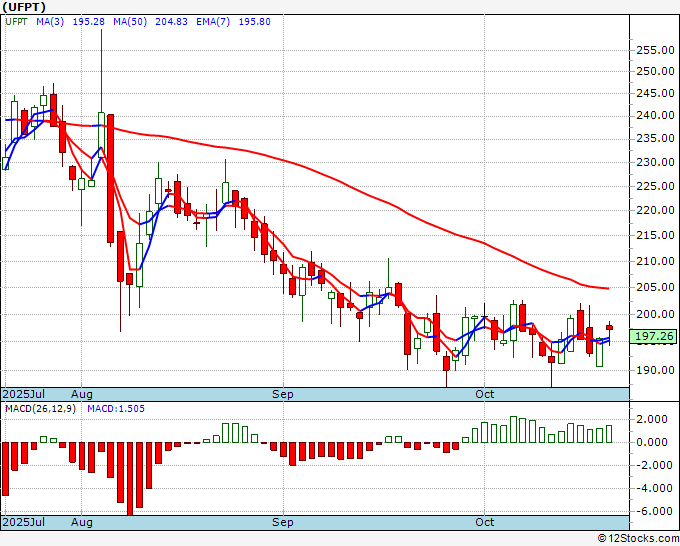Click the Aug label on price chart axis
680x546 pixels.
click(82, 394)
